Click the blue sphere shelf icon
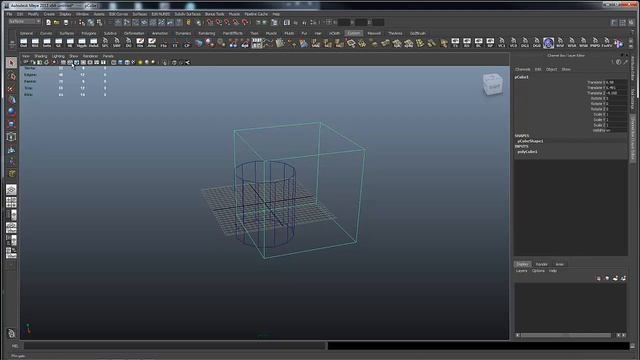Image resolution: width=640 pixels, height=360 pixels. coord(548,42)
